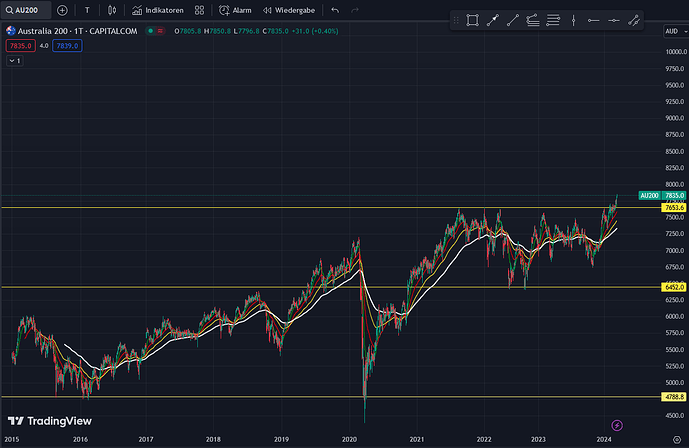The width and height of the screenshot is (689, 448).
Task: Collapse the indicator legend chevron showing 1
Action: coord(15,61)
